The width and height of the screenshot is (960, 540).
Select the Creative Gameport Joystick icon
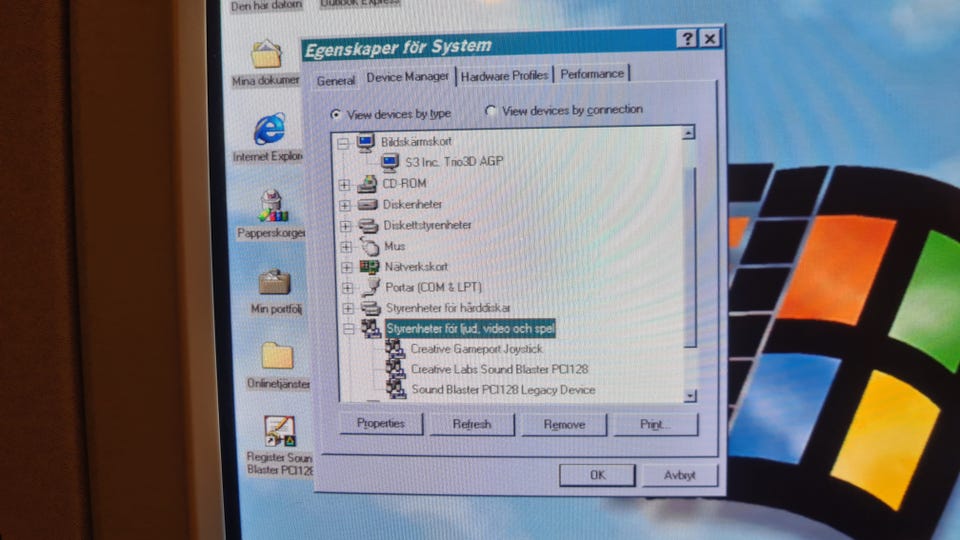point(395,350)
